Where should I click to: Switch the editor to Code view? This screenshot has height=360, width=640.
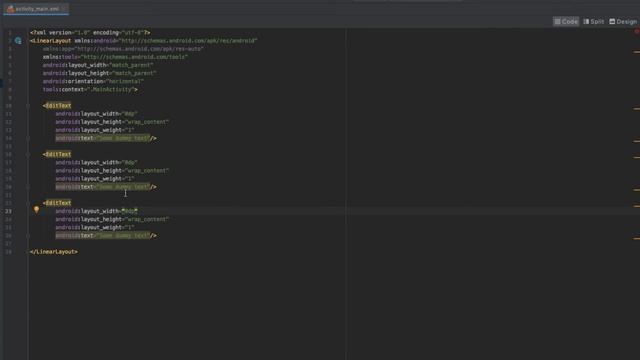point(566,22)
